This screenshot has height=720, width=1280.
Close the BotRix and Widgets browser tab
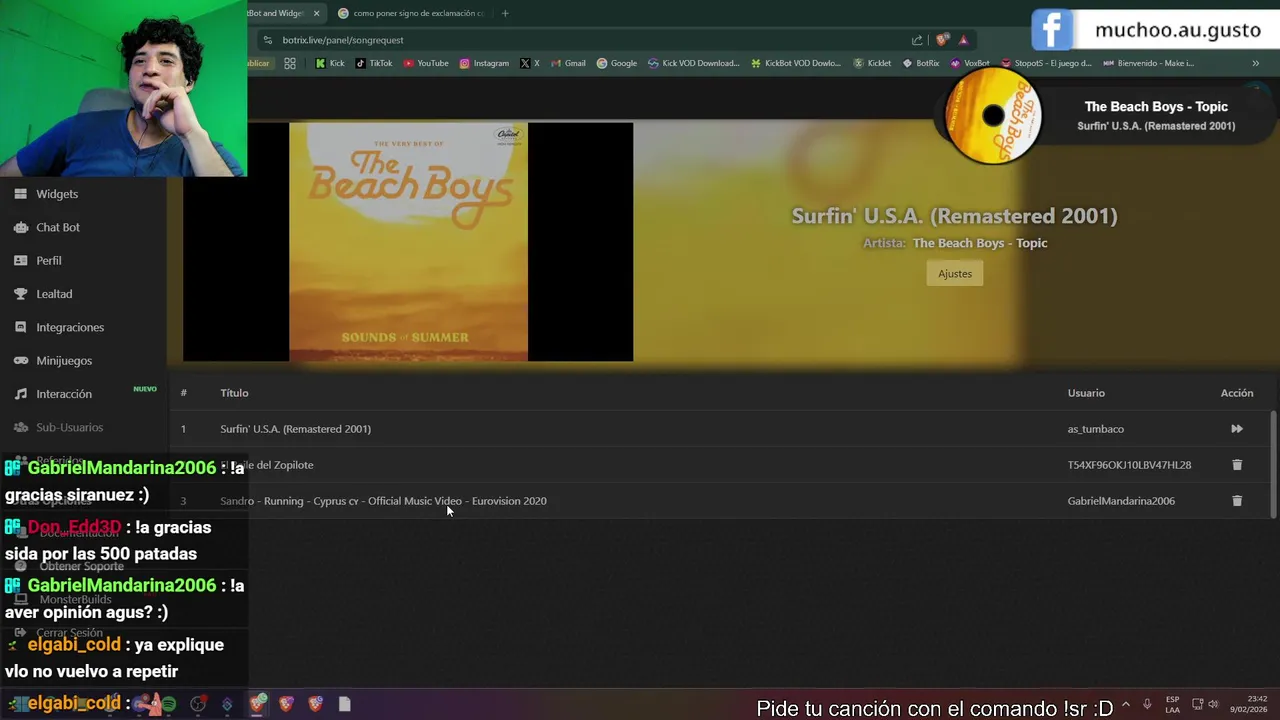pyautogui.click(x=316, y=13)
